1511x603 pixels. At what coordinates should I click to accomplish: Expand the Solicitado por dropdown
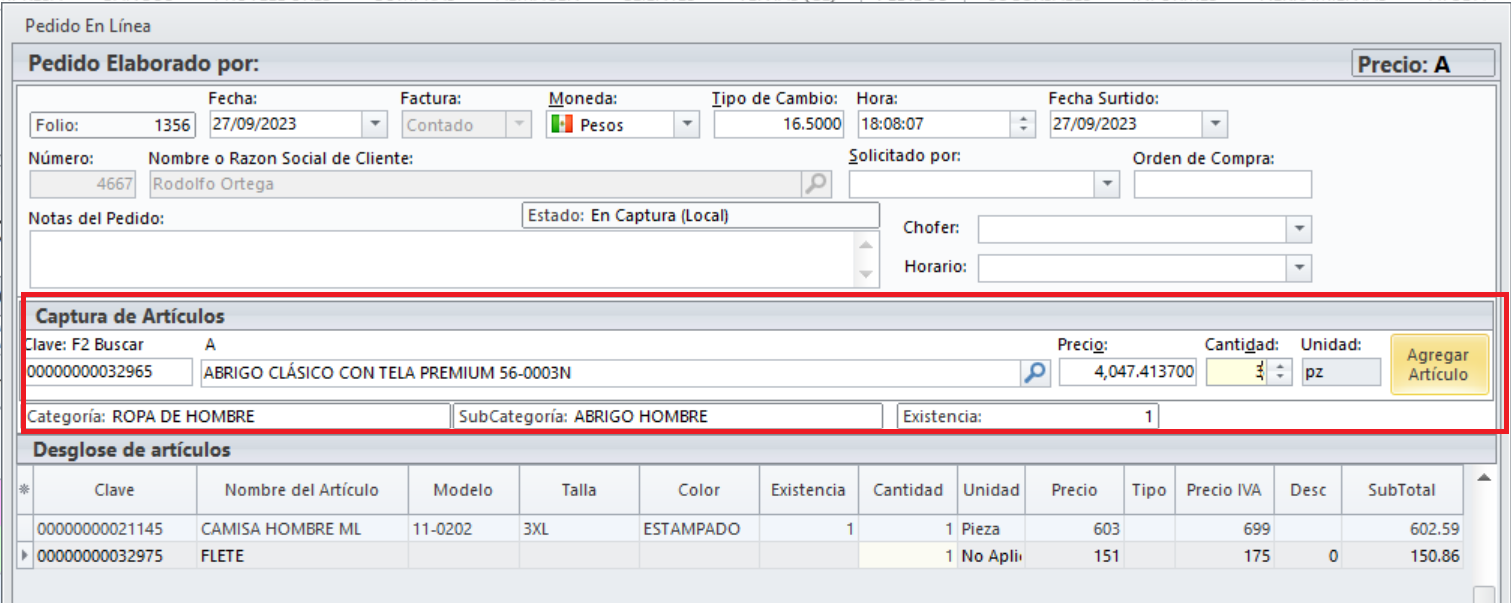[x=1106, y=184]
